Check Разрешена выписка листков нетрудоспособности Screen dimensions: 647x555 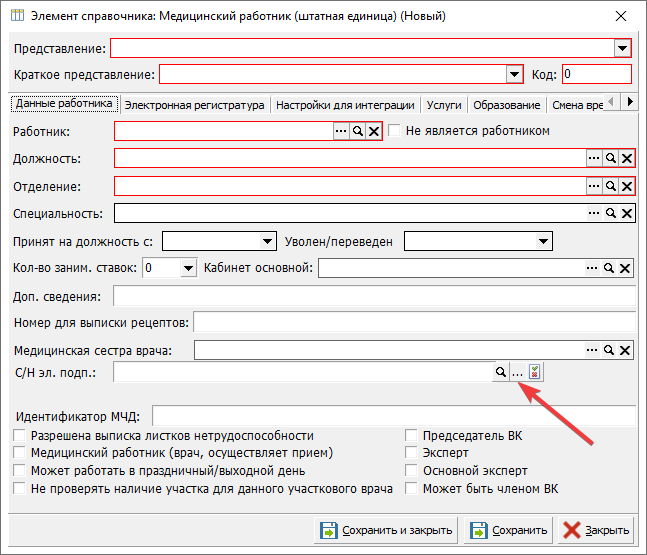pos(19,436)
